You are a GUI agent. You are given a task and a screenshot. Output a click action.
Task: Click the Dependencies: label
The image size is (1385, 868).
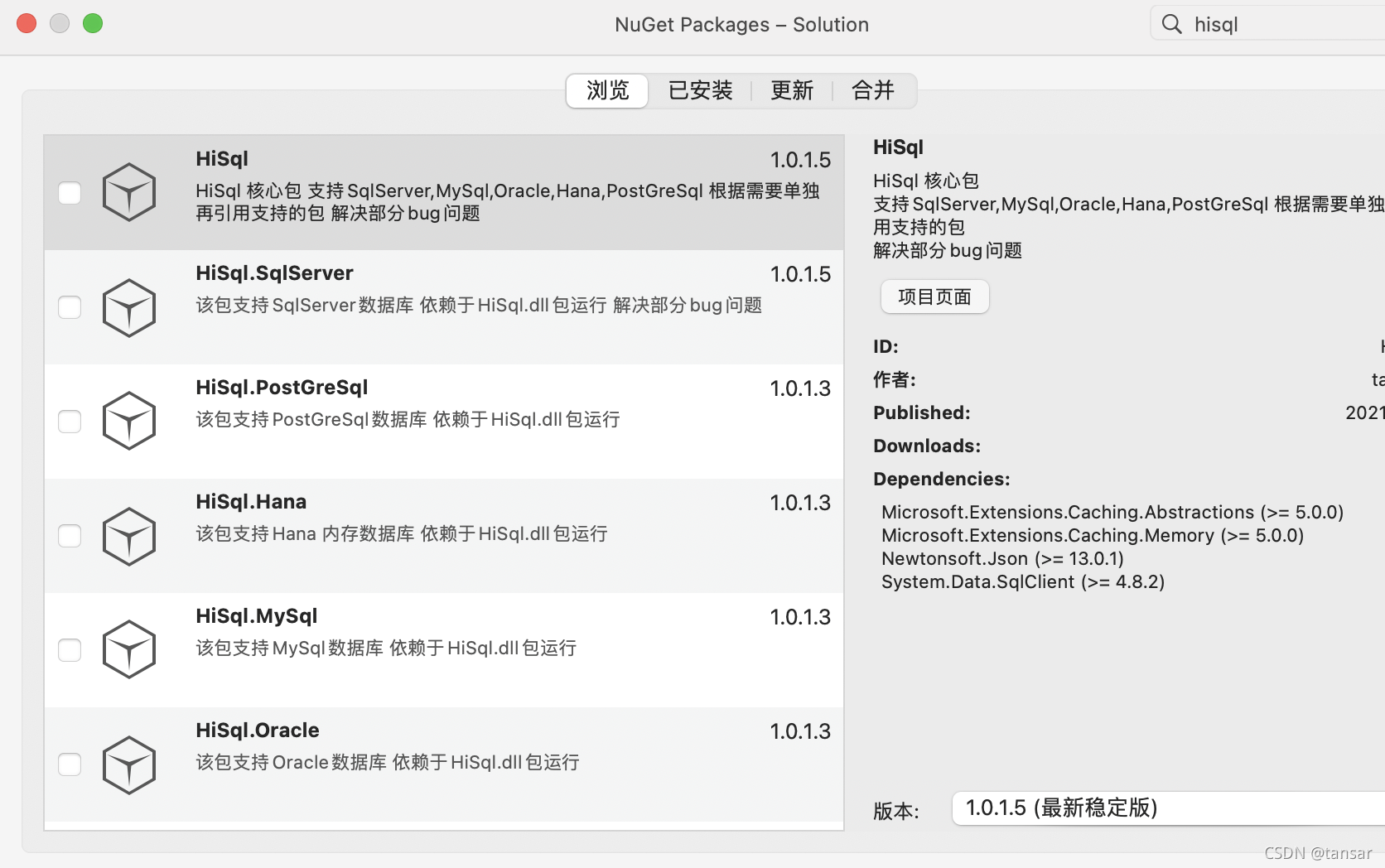point(942,479)
